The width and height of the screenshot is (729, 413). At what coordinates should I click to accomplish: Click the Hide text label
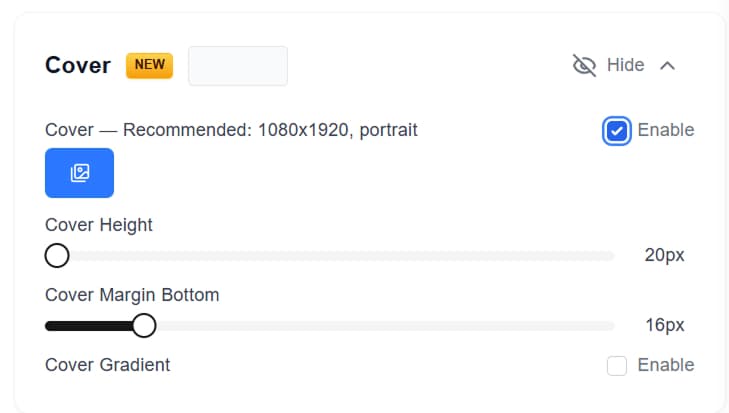point(625,65)
